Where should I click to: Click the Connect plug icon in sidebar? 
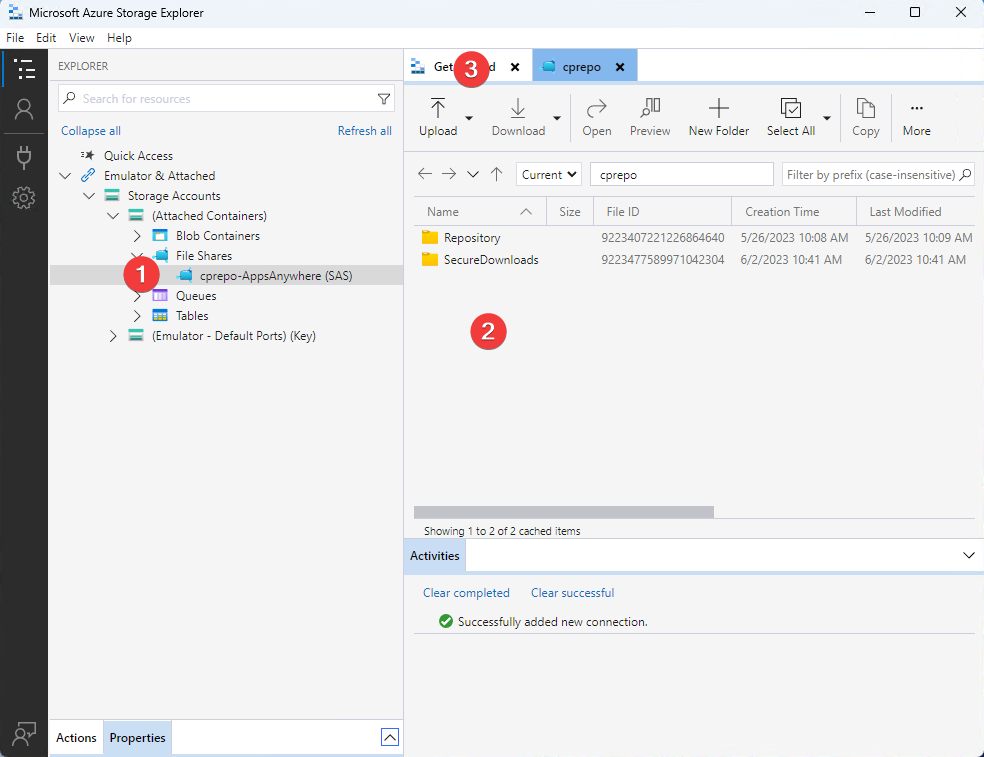(x=24, y=156)
